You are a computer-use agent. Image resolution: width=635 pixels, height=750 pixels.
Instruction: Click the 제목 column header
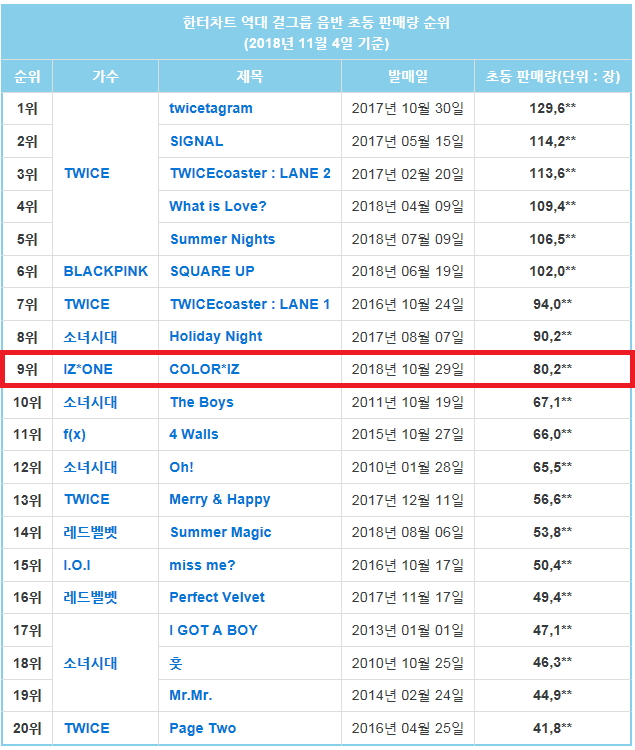[250, 76]
